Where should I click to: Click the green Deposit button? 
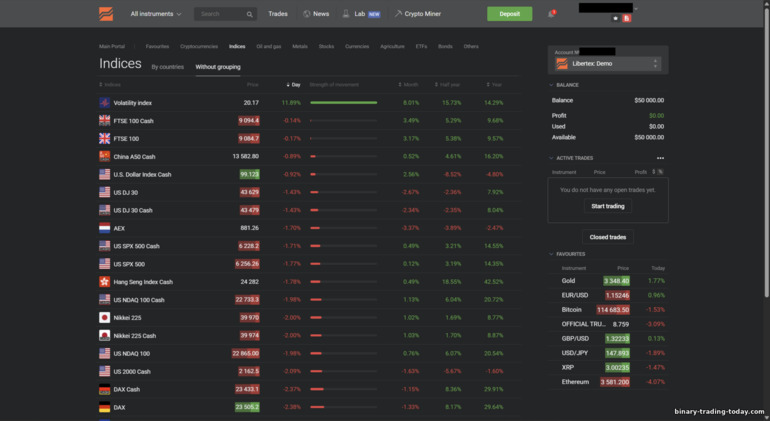click(x=509, y=14)
